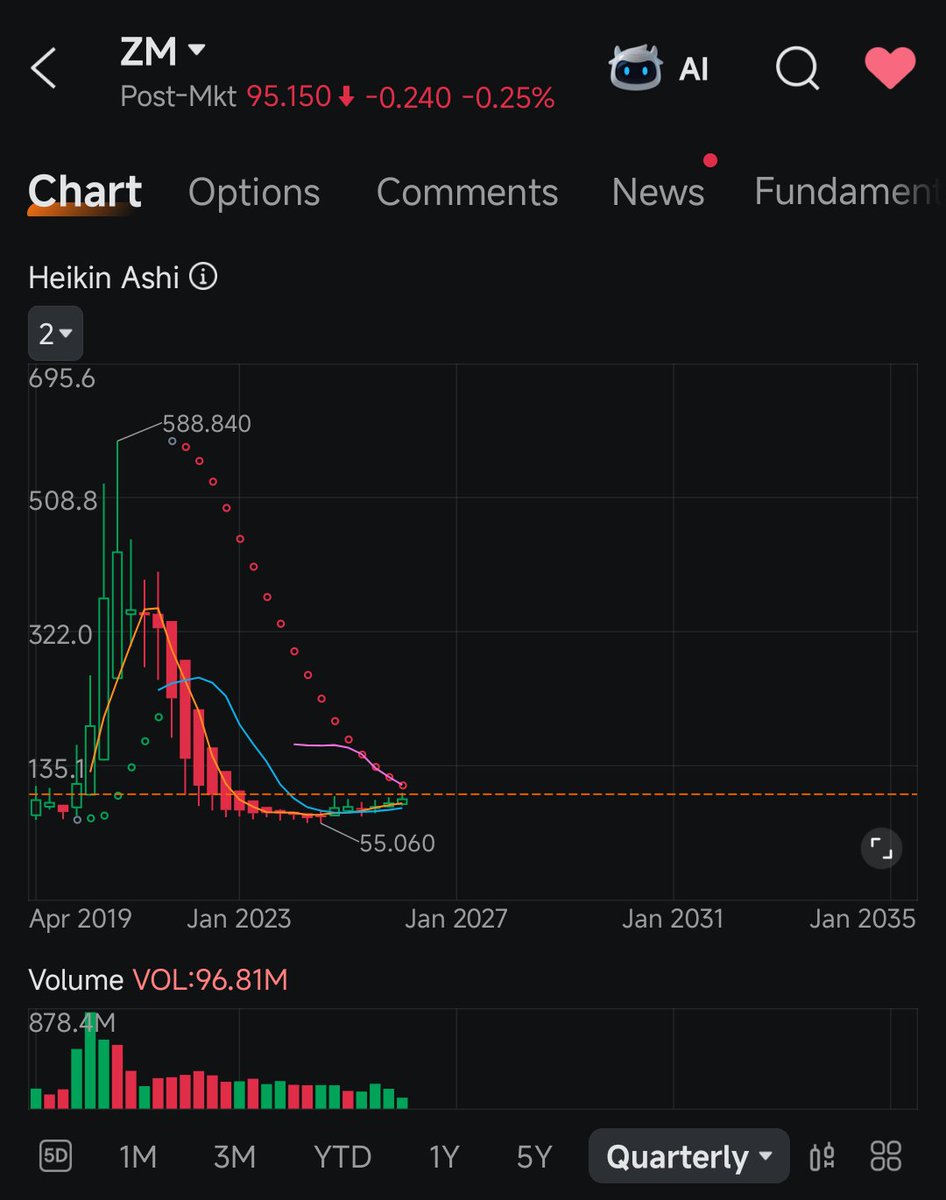Open the '2' indicator parameter dropdown
This screenshot has height=1200, width=946.
click(55, 334)
